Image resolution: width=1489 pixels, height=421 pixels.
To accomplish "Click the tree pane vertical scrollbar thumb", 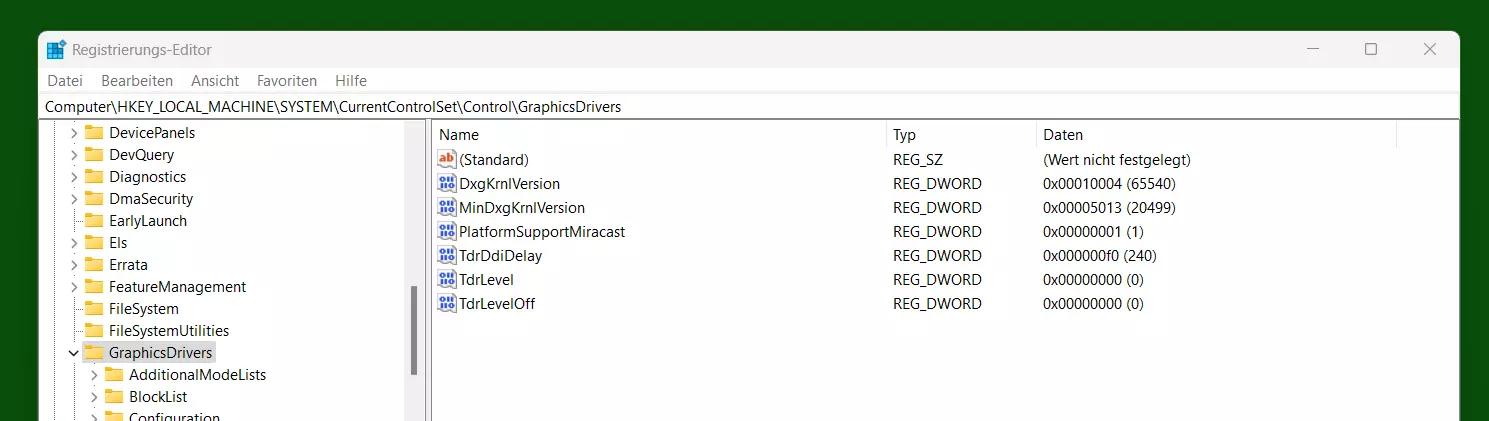I will pyautogui.click(x=414, y=331).
